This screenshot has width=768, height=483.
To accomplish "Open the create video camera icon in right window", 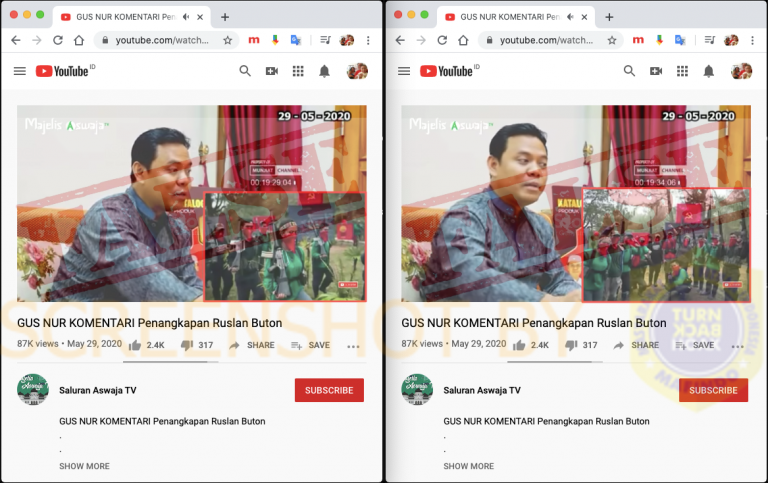I will pos(656,72).
